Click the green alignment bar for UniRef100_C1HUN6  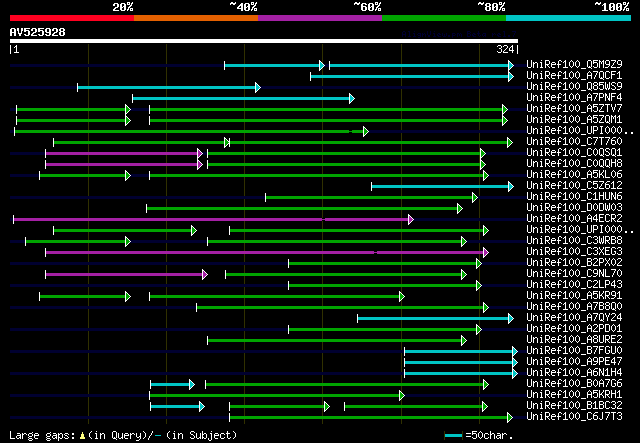click(371, 198)
